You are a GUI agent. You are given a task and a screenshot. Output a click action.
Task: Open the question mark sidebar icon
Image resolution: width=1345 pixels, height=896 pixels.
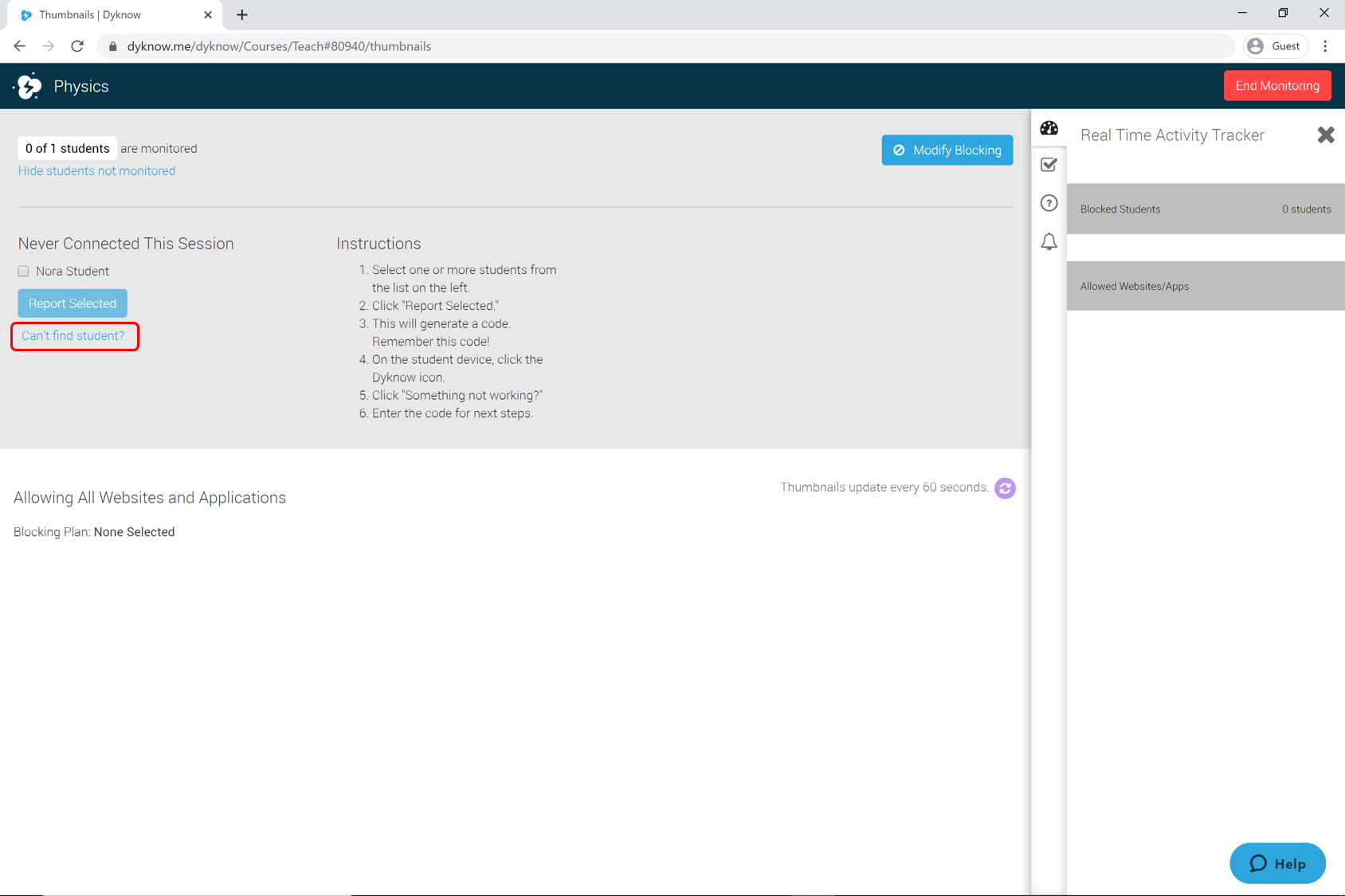(1049, 203)
